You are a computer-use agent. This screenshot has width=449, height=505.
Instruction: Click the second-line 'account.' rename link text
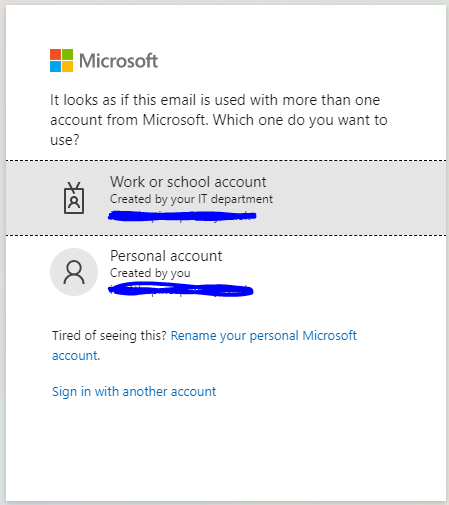(x=76, y=356)
